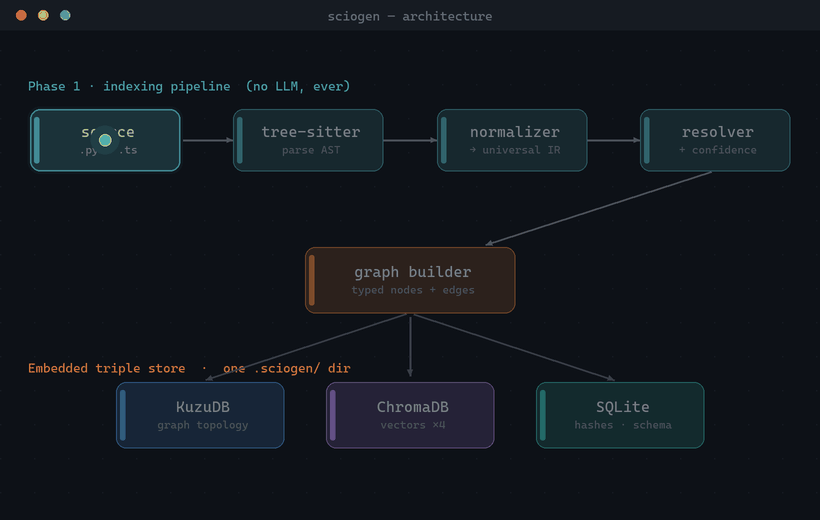Screen dimensions: 820x520
Task: Click the '+ confidence' subtitle text
Action: point(718,150)
